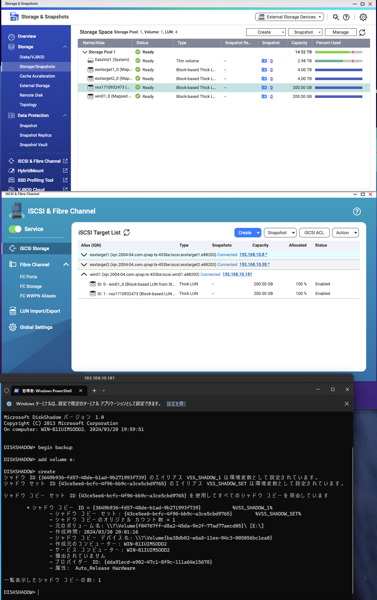Collapse the Fibre Channel section
The image size is (377, 600).
[x=66, y=264]
